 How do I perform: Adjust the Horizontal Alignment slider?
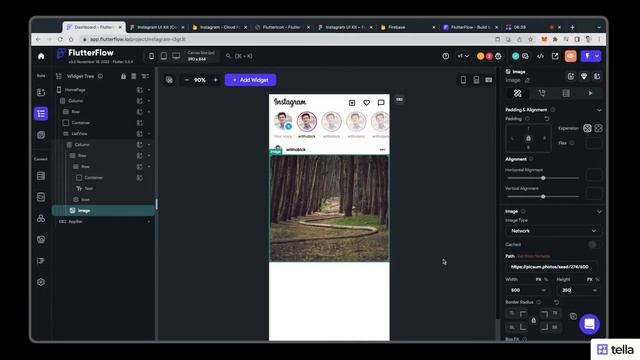click(543, 178)
